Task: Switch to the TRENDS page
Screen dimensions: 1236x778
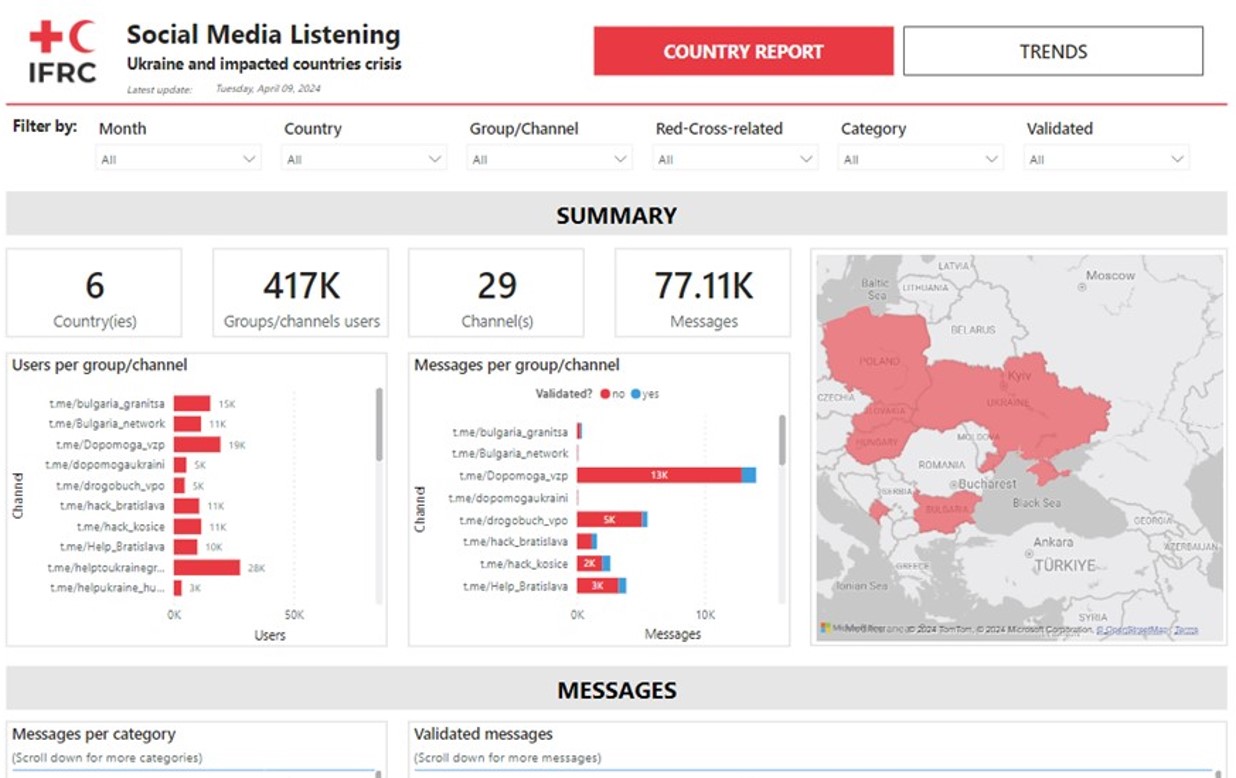Action: pyautogui.click(x=1053, y=51)
